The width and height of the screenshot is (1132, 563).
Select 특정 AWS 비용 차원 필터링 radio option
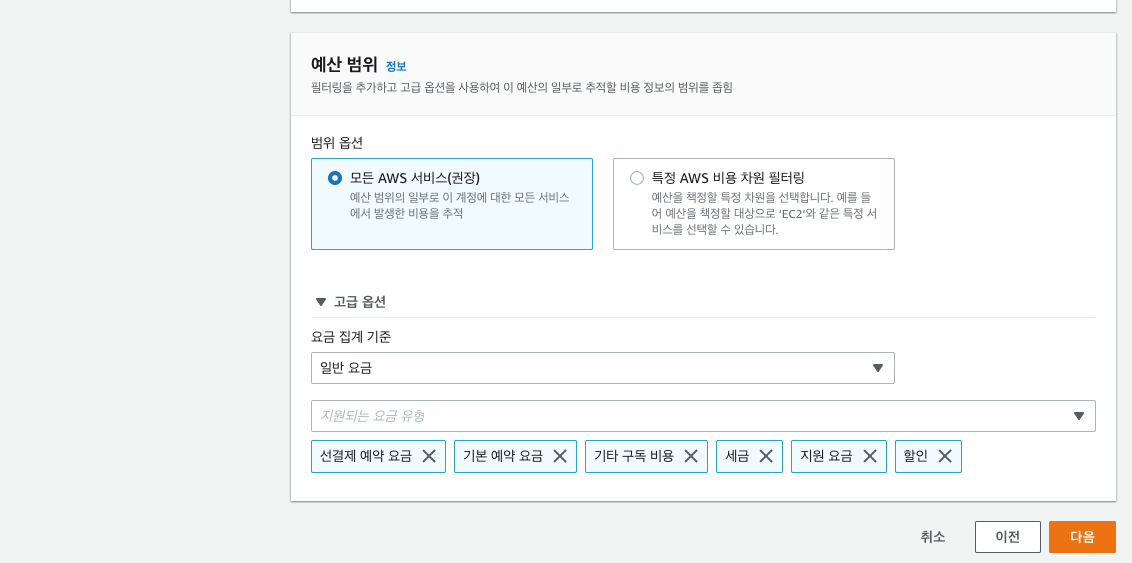click(637, 178)
